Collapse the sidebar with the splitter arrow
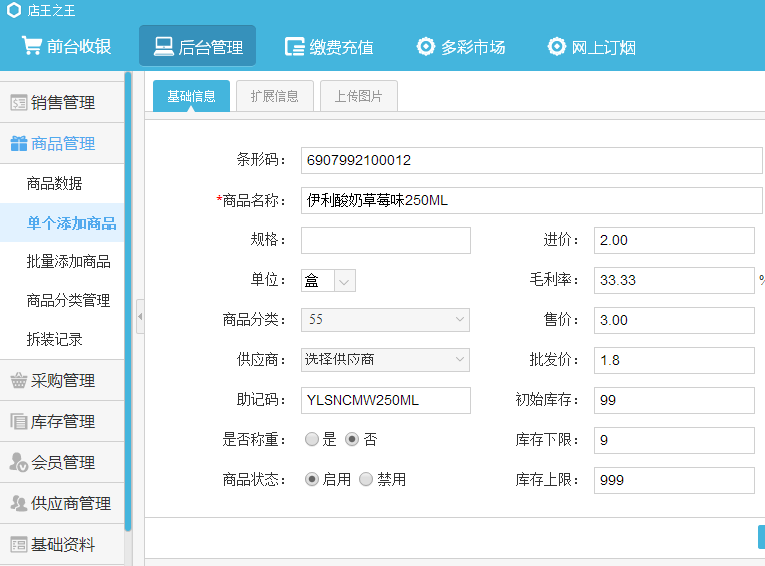 [140, 316]
